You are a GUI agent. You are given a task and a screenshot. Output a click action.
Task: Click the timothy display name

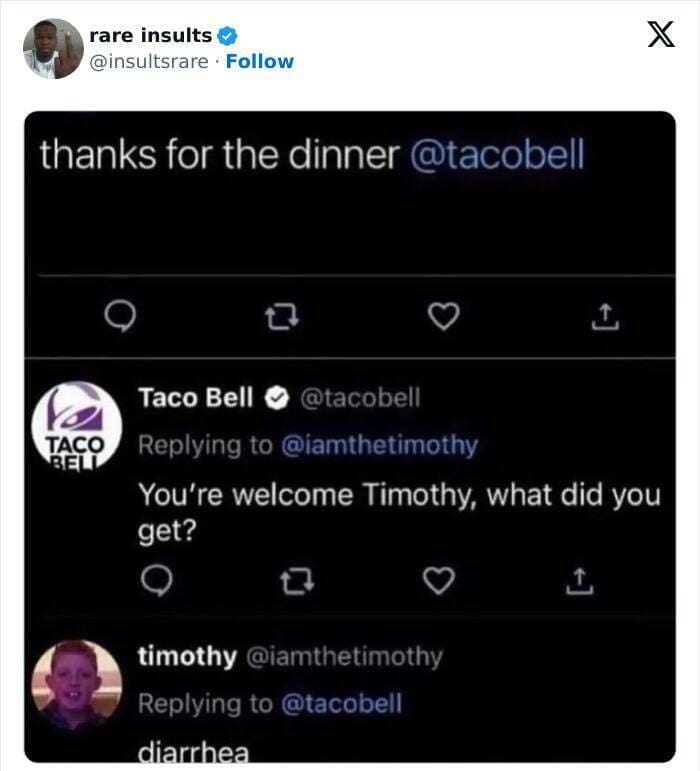pos(187,656)
